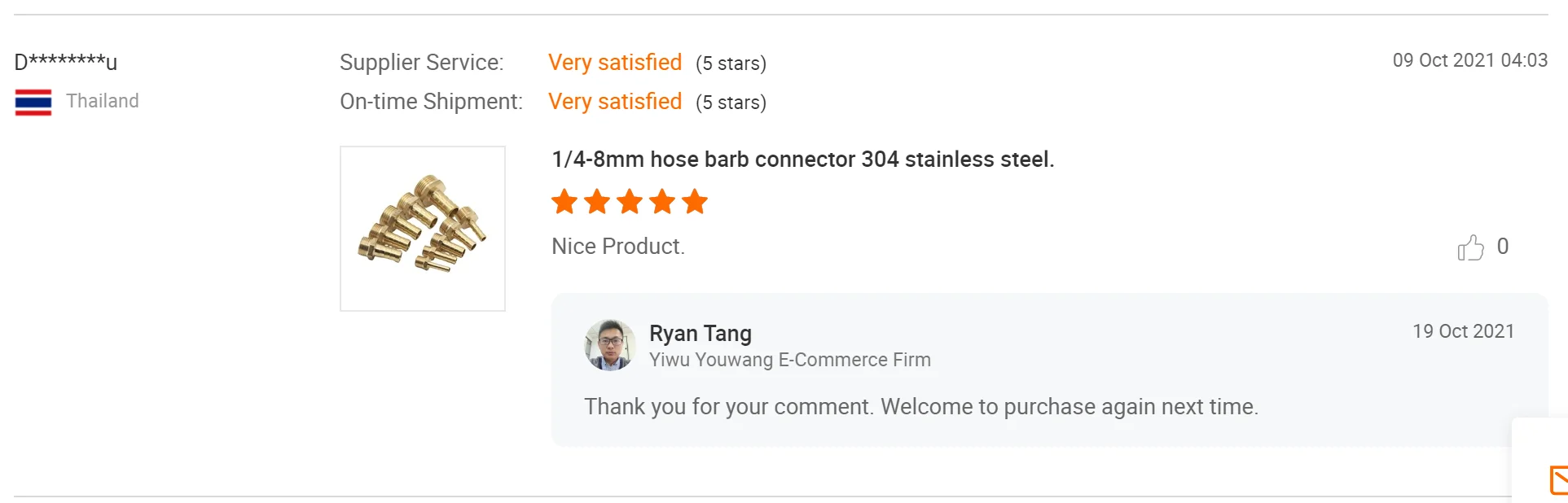This screenshot has height=503, width=1568.
Task: Click the 'Nice Product.' review text
Action: click(x=618, y=247)
